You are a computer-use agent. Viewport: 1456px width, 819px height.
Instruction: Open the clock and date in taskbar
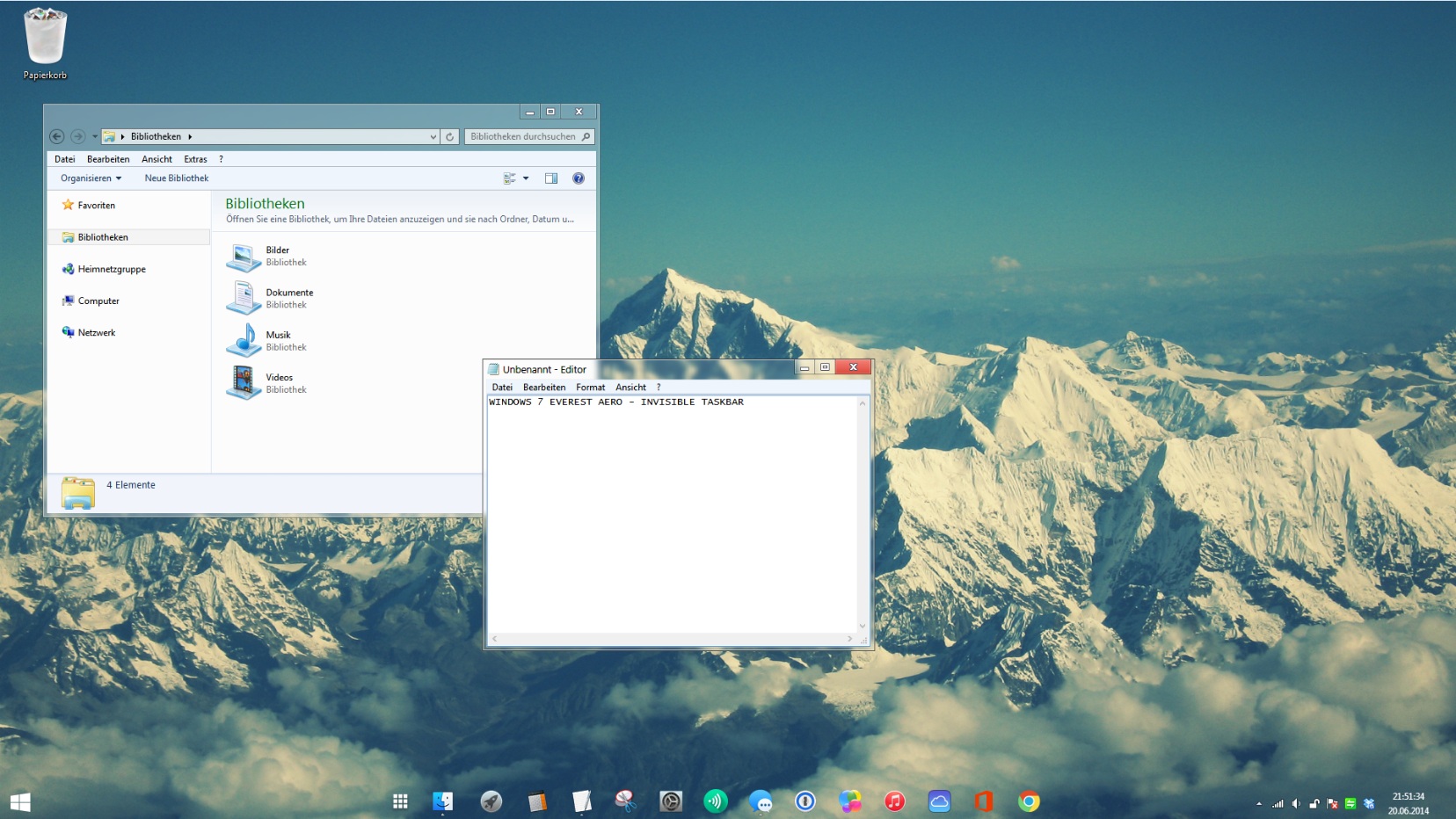[x=1409, y=803]
